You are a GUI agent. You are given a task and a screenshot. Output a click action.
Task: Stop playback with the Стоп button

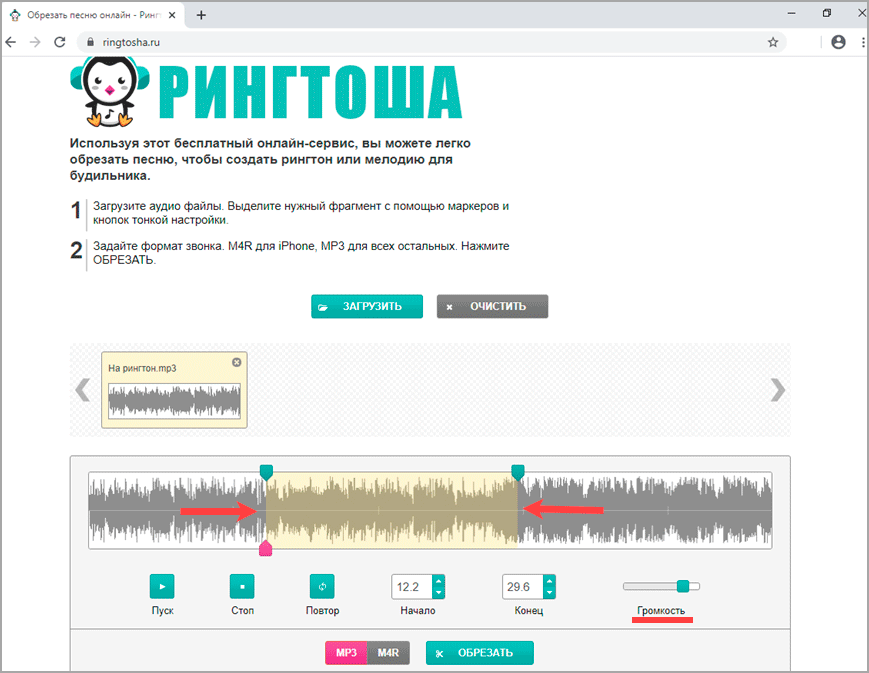pos(242,587)
